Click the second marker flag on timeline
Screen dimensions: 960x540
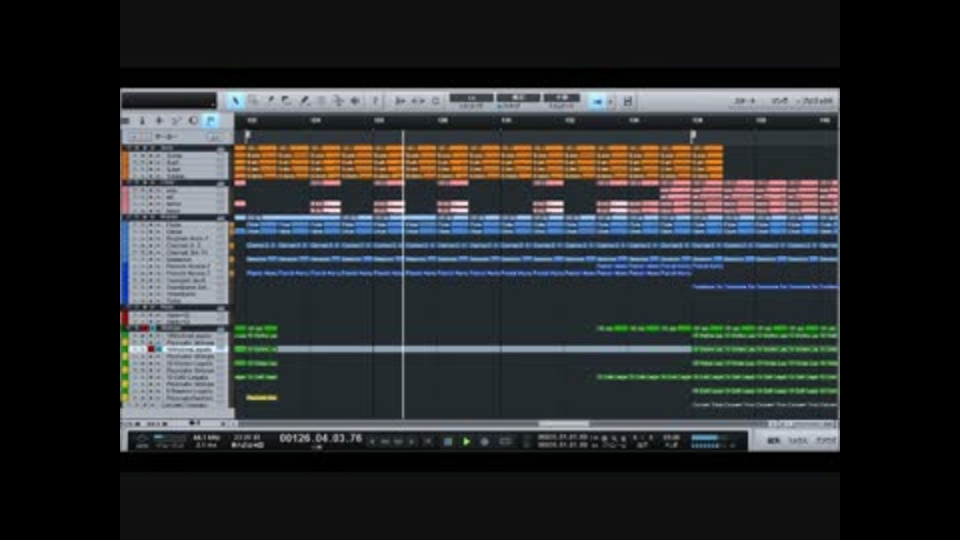[x=692, y=136]
